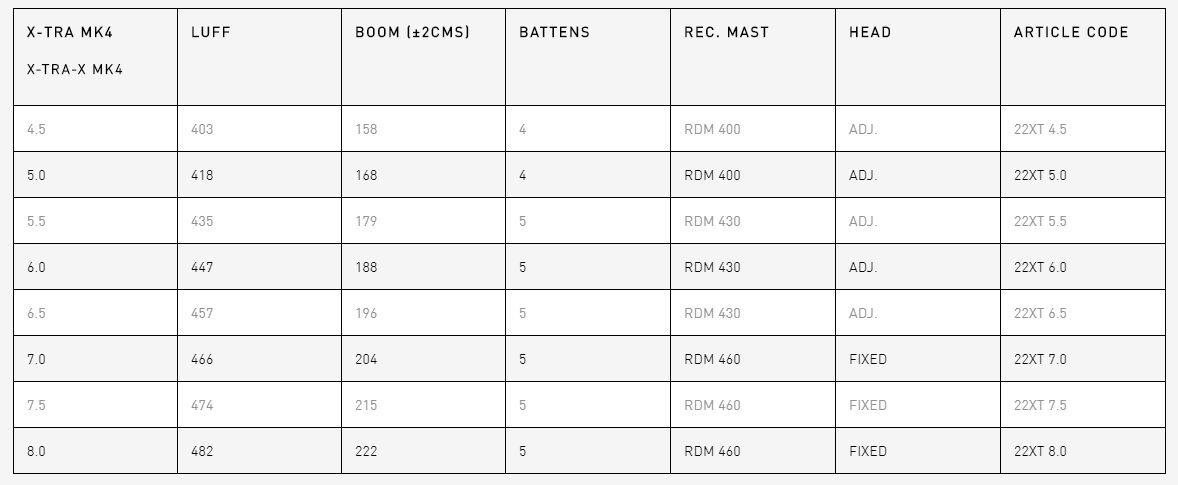Click the REC. MAST column header

coord(726,32)
